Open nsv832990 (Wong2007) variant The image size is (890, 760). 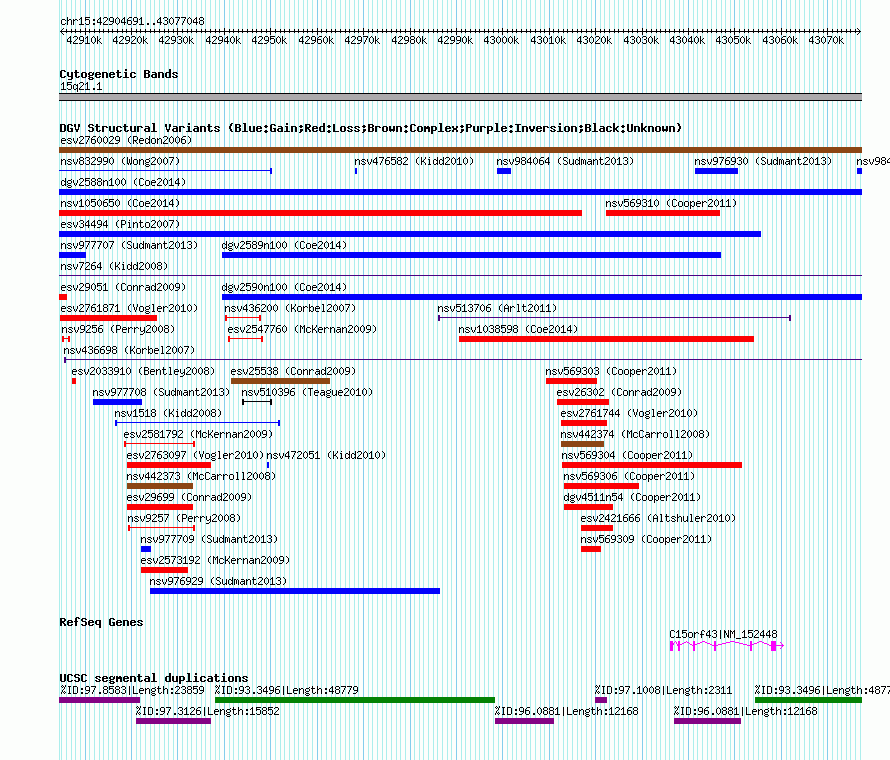120,161
